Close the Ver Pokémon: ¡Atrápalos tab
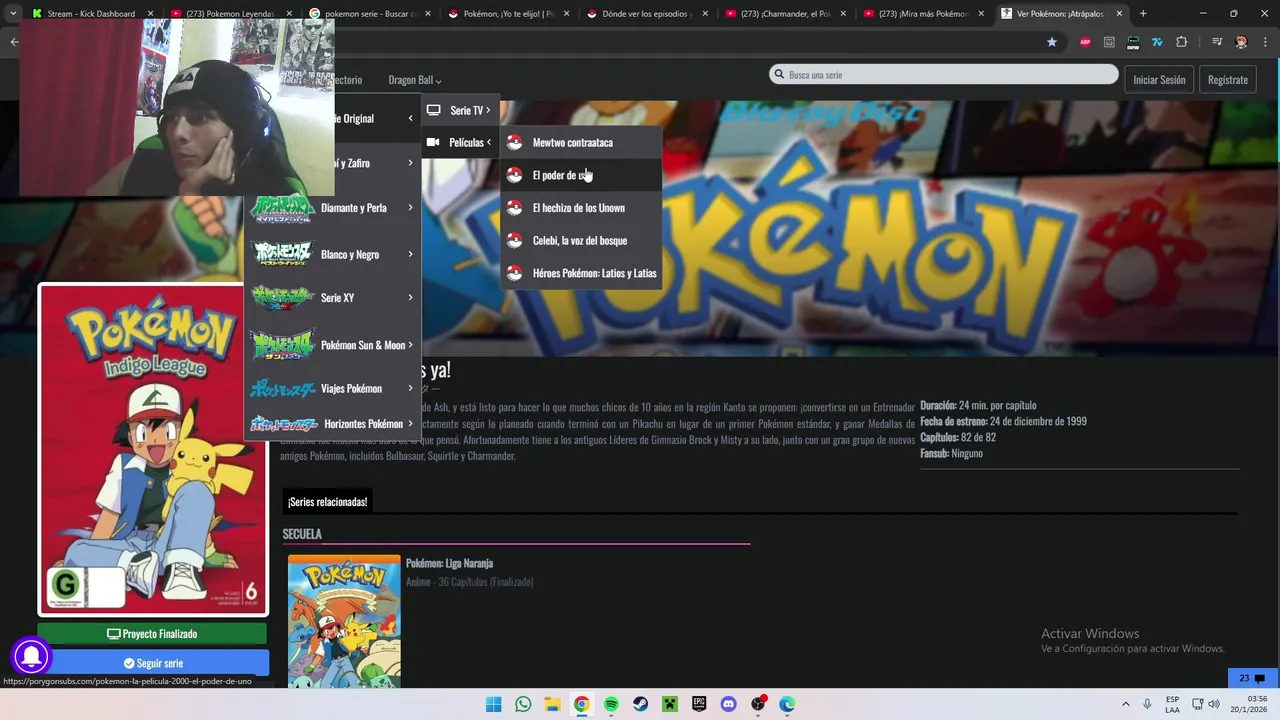The image size is (1280, 720). (x=1117, y=14)
